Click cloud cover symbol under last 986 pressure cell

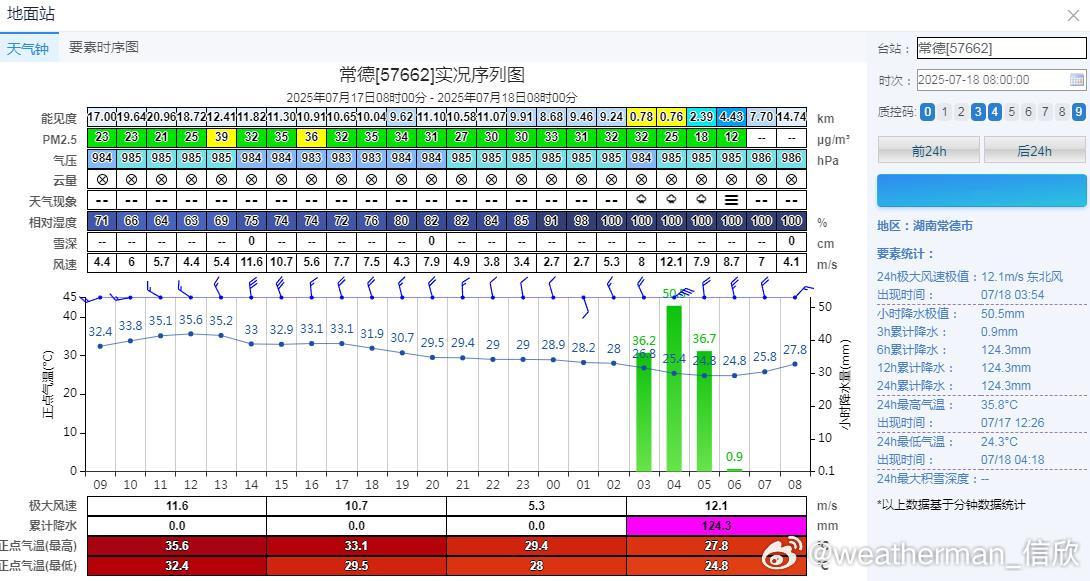(791, 179)
